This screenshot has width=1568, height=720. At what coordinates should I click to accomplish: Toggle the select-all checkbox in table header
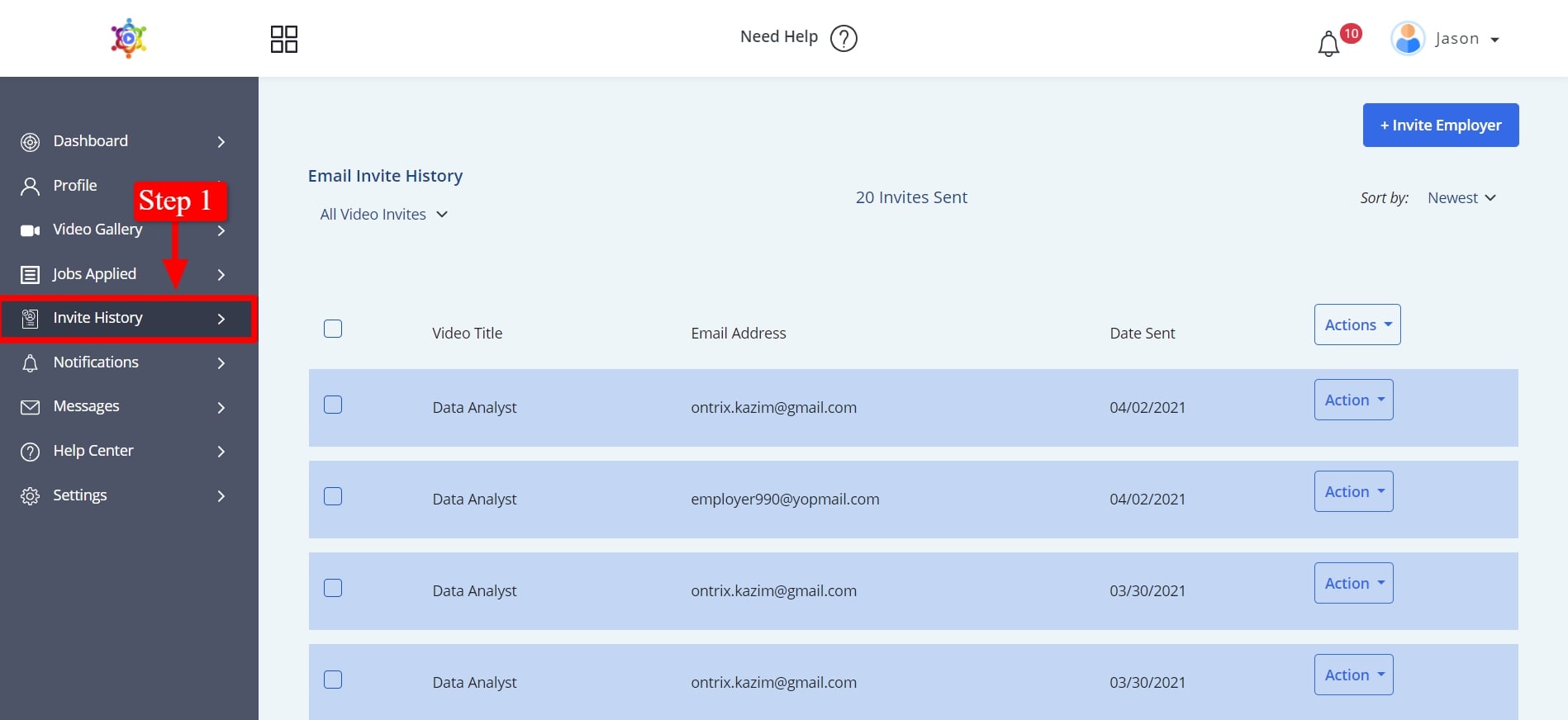click(333, 329)
